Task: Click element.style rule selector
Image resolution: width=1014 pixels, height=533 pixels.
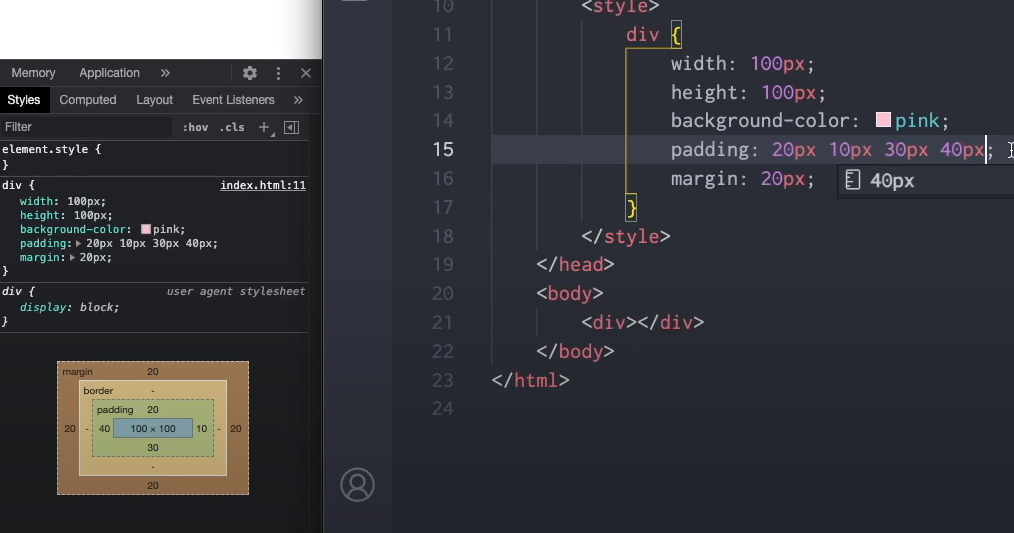Action: [x=45, y=149]
